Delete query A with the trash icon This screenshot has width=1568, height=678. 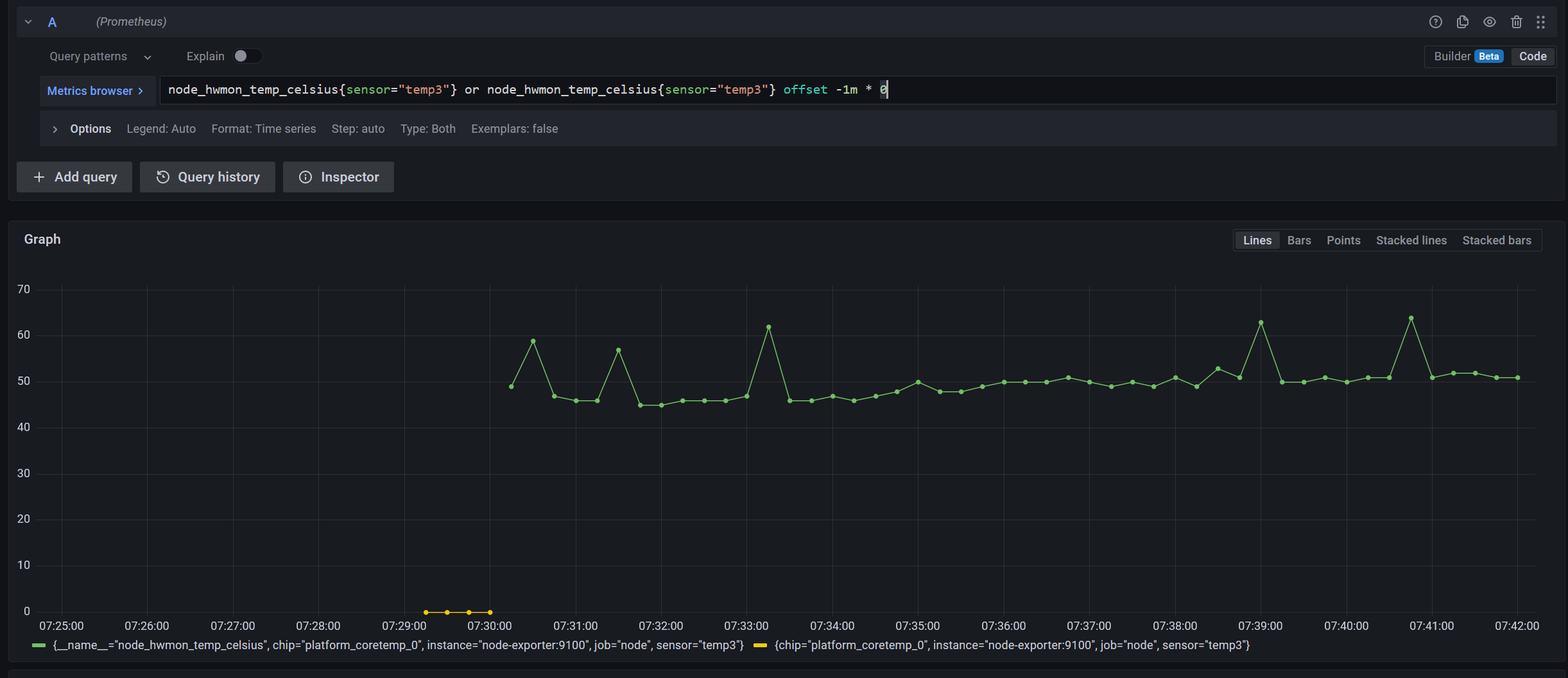coord(1516,21)
